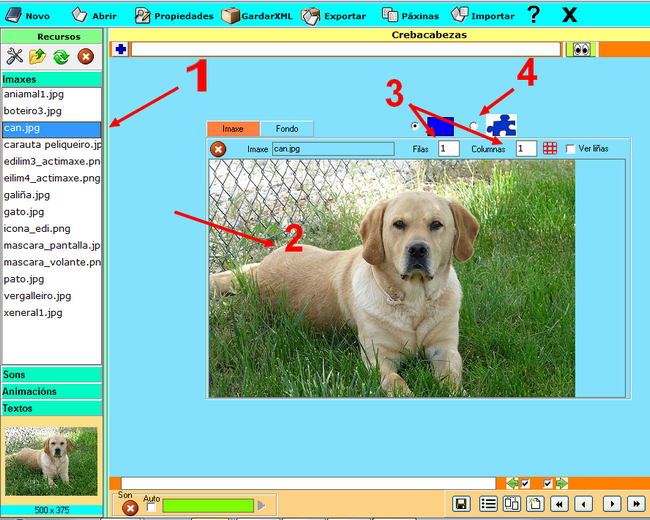Open the Exportar dialog
The image size is (650, 520).
(333, 16)
